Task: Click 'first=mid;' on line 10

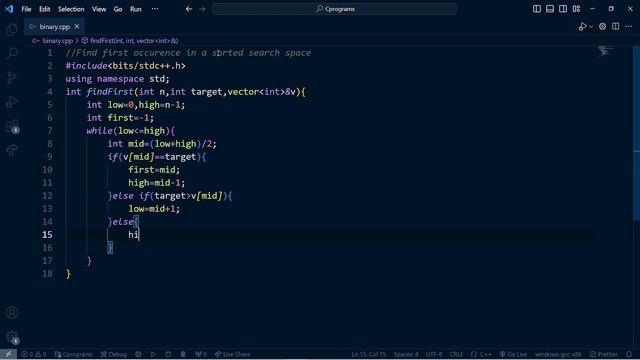Action: pos(154,170)
